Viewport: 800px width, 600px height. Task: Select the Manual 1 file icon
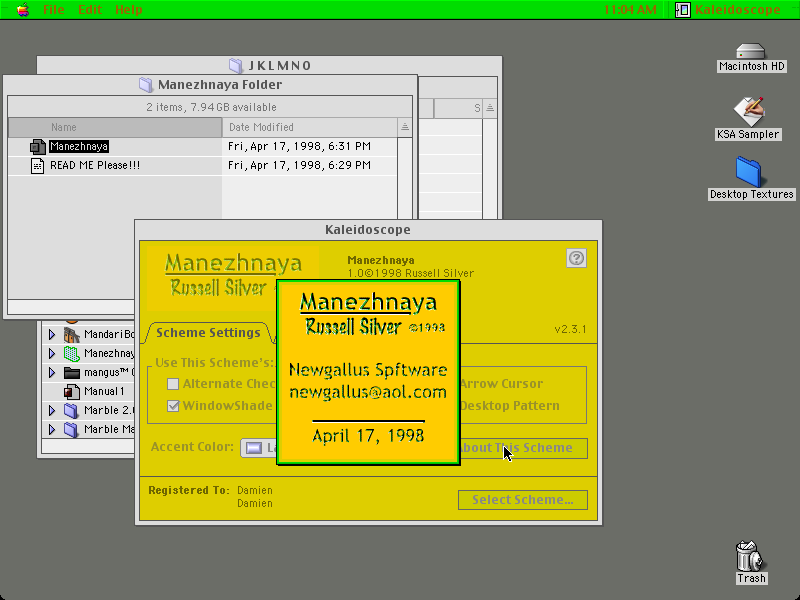point(72,391)
